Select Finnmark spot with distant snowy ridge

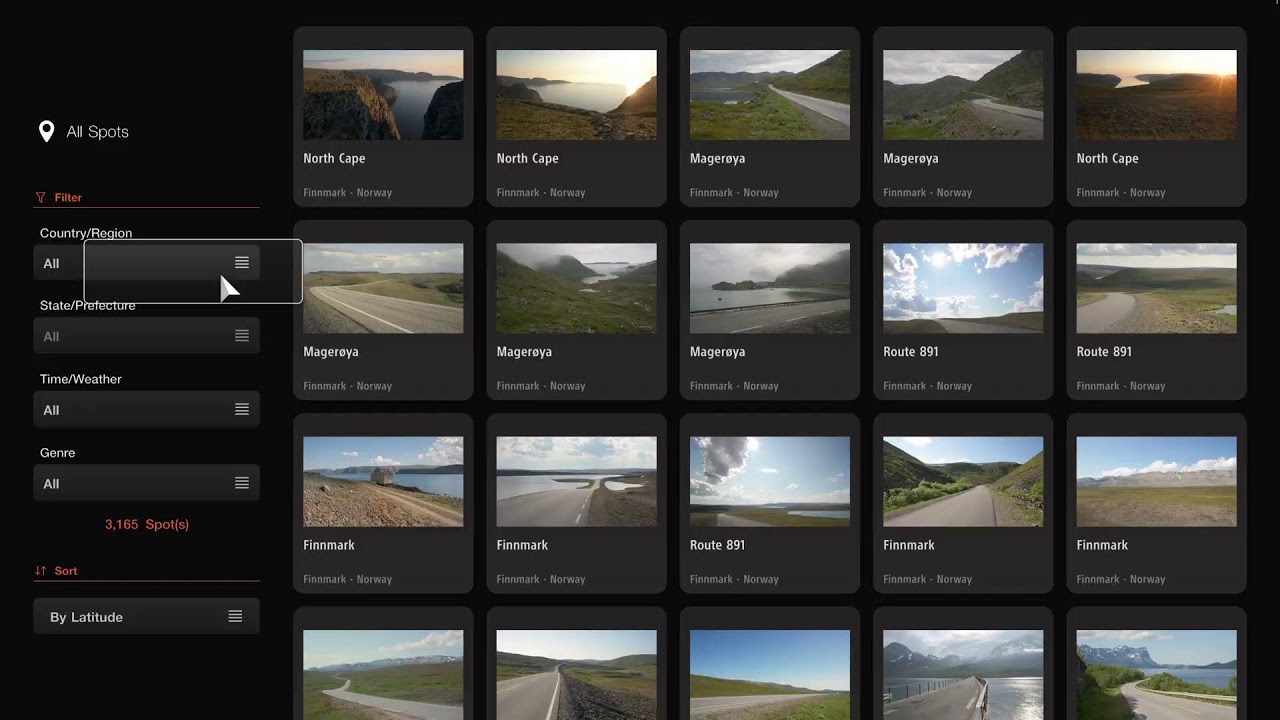point(1156,503)
